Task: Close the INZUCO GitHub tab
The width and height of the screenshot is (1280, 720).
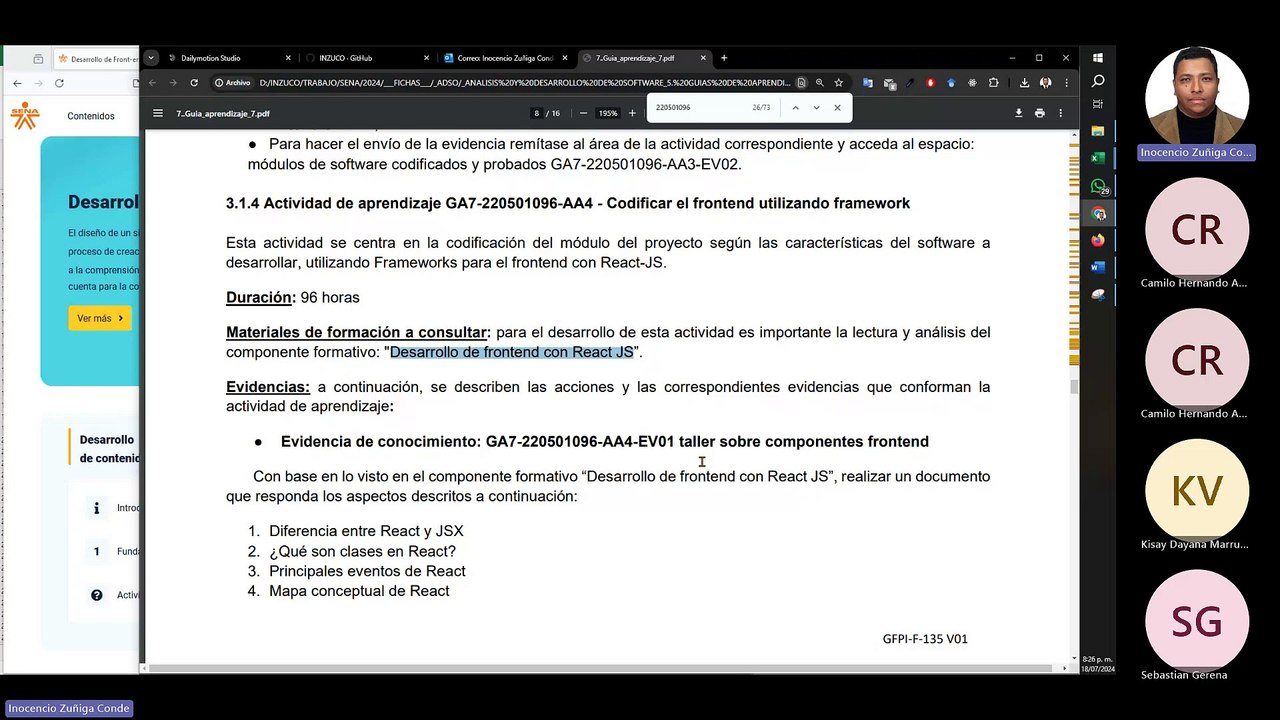Action: (426, 58)
